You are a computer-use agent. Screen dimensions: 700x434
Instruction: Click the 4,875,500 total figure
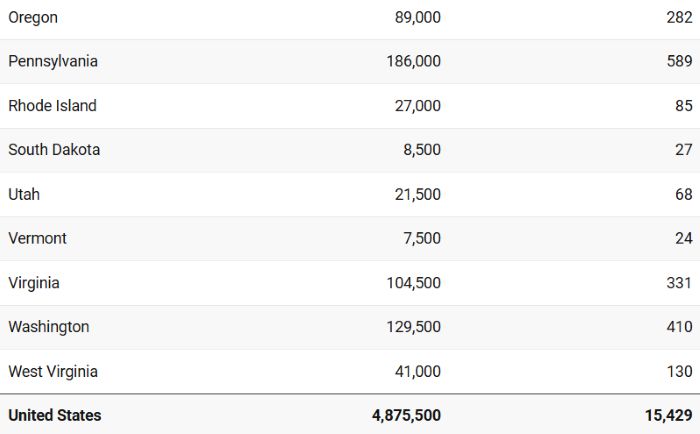point(406,415)
